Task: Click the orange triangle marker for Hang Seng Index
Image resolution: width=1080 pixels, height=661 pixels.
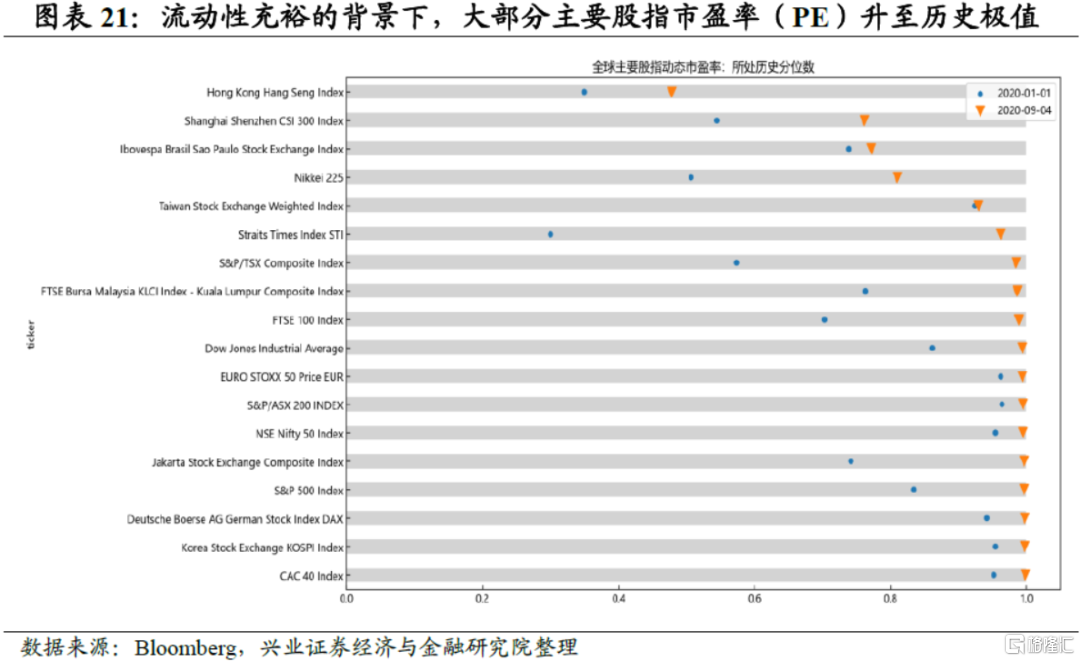Action: (x=672, y=92)
